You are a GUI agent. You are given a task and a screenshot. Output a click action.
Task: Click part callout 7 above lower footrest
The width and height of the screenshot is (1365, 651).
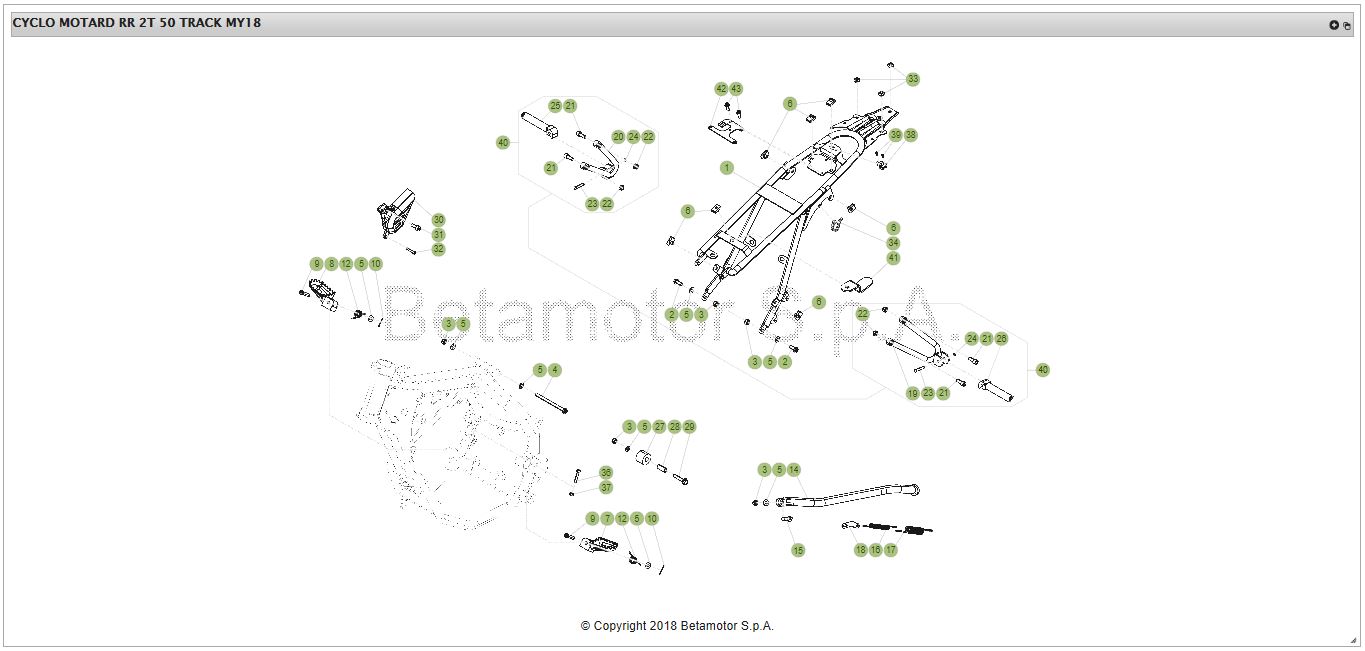click(607, 519)
